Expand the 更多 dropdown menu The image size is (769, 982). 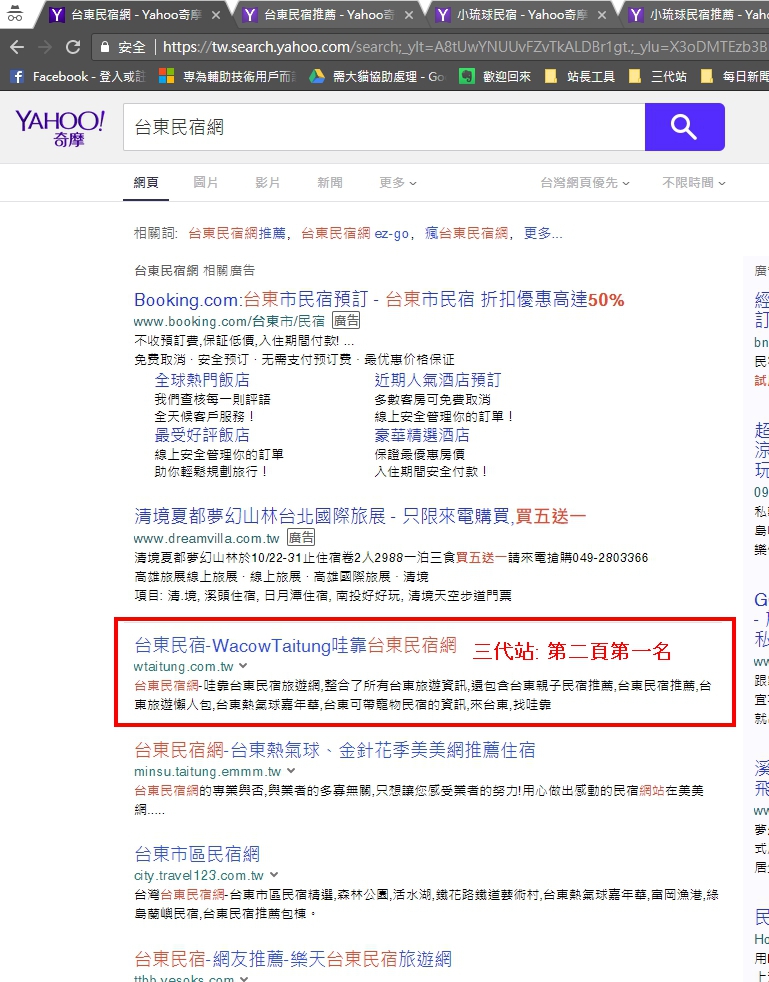398,182
